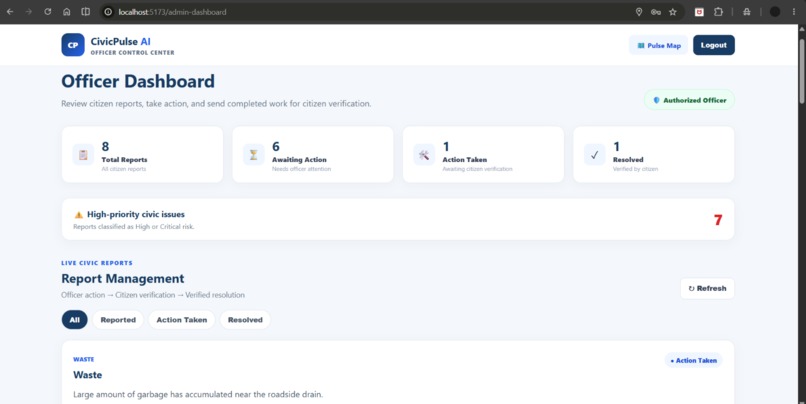
Task: Click the hourglass icon on Awaiting Action card
Action: click(x=253, y=155)
